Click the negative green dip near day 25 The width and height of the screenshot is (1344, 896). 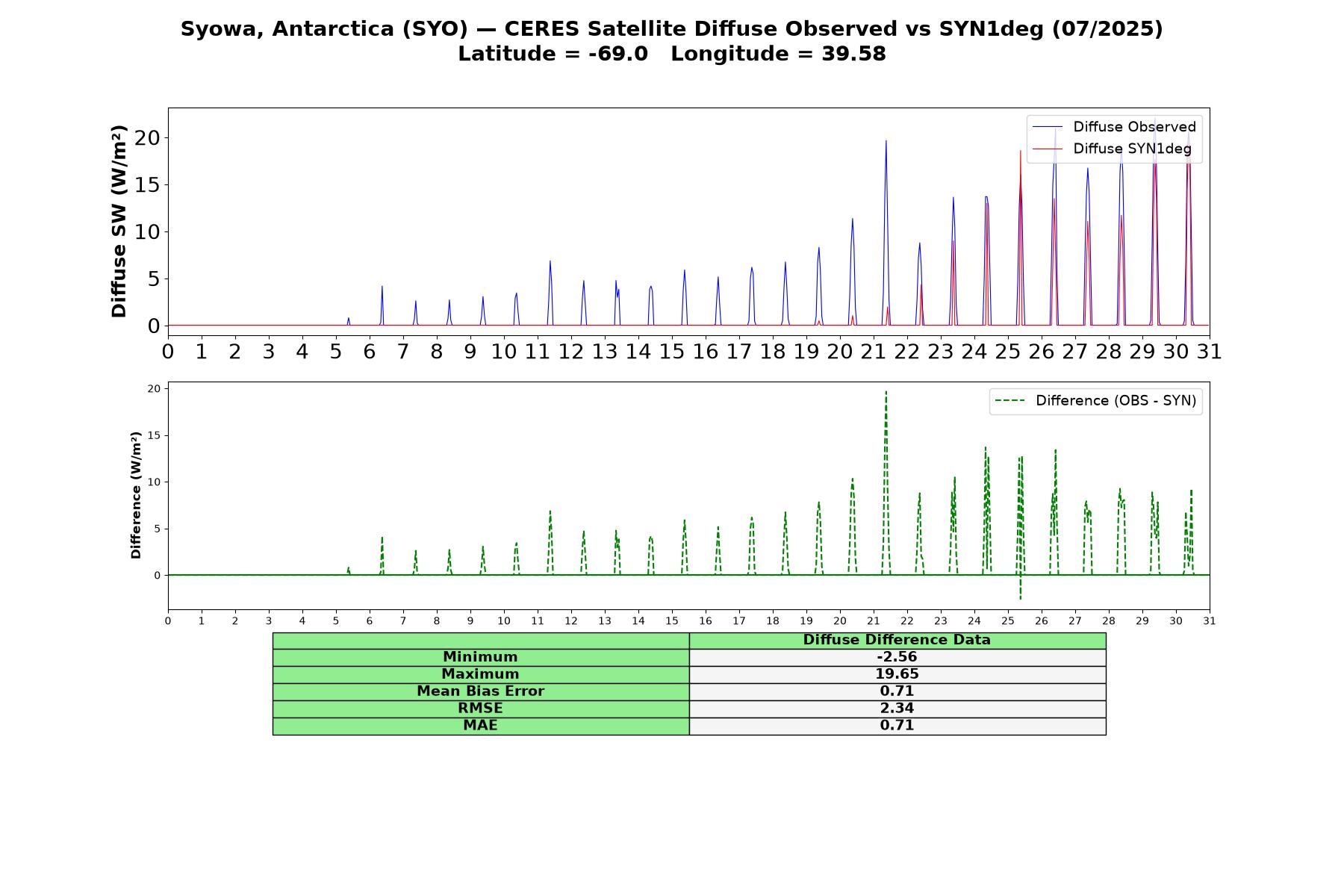pyautogui.click(x=1020, y=594)
